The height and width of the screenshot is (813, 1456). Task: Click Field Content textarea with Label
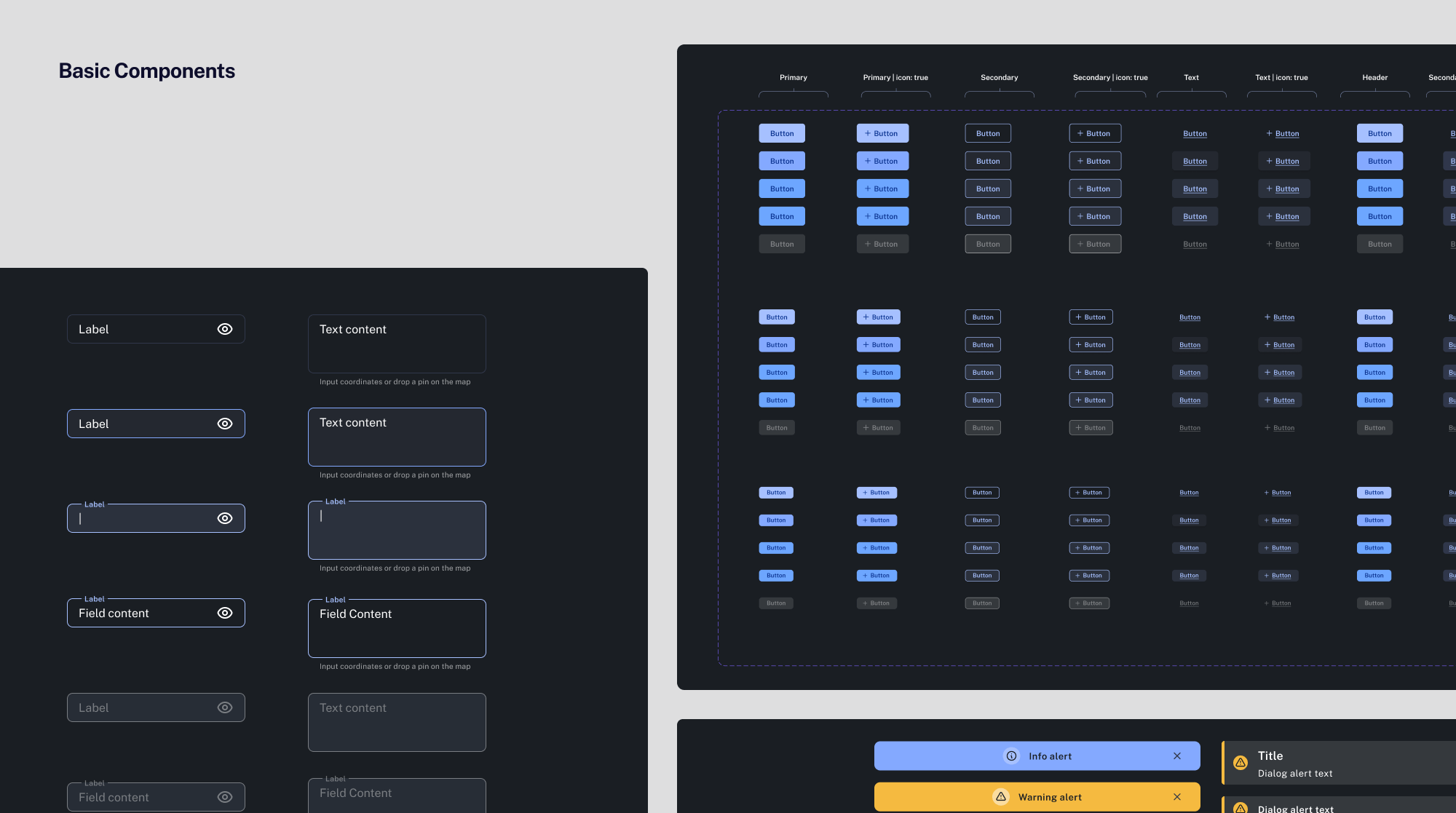(x=397, y=628)
